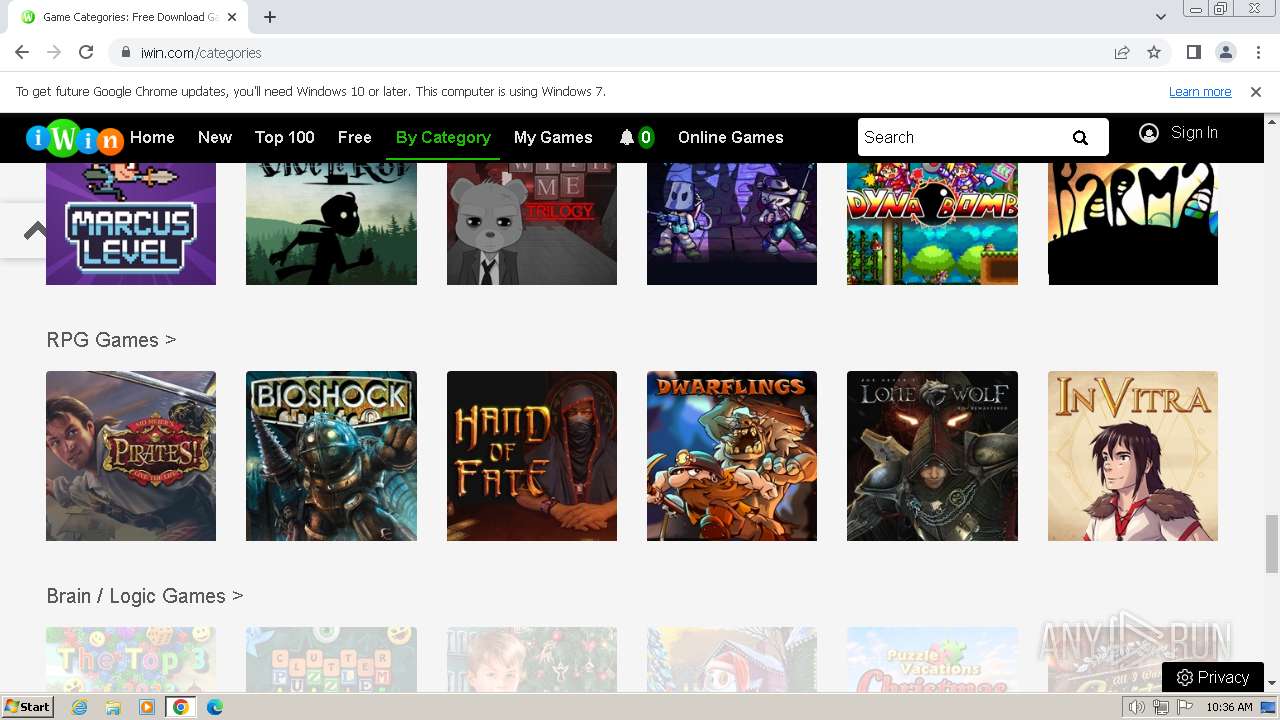The image size is (1280, 720).
Task: Click the Sign In link
Action: click(x=1194, y=133)
